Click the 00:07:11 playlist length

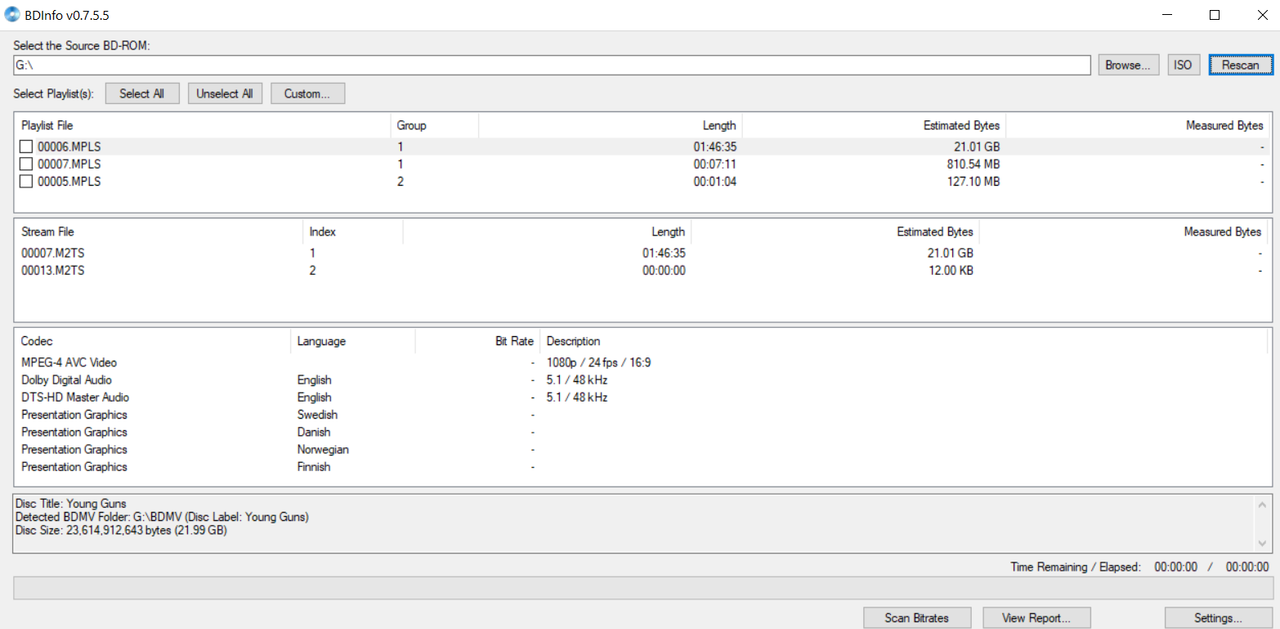tap(715, 164)
